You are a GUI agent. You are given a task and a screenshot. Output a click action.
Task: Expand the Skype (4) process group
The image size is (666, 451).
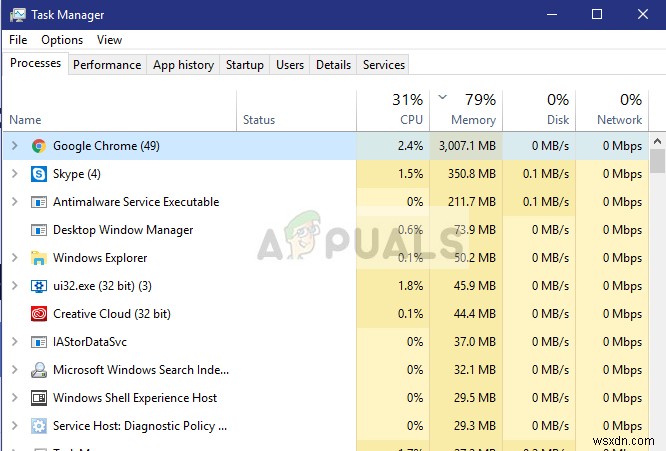[14, 174]
